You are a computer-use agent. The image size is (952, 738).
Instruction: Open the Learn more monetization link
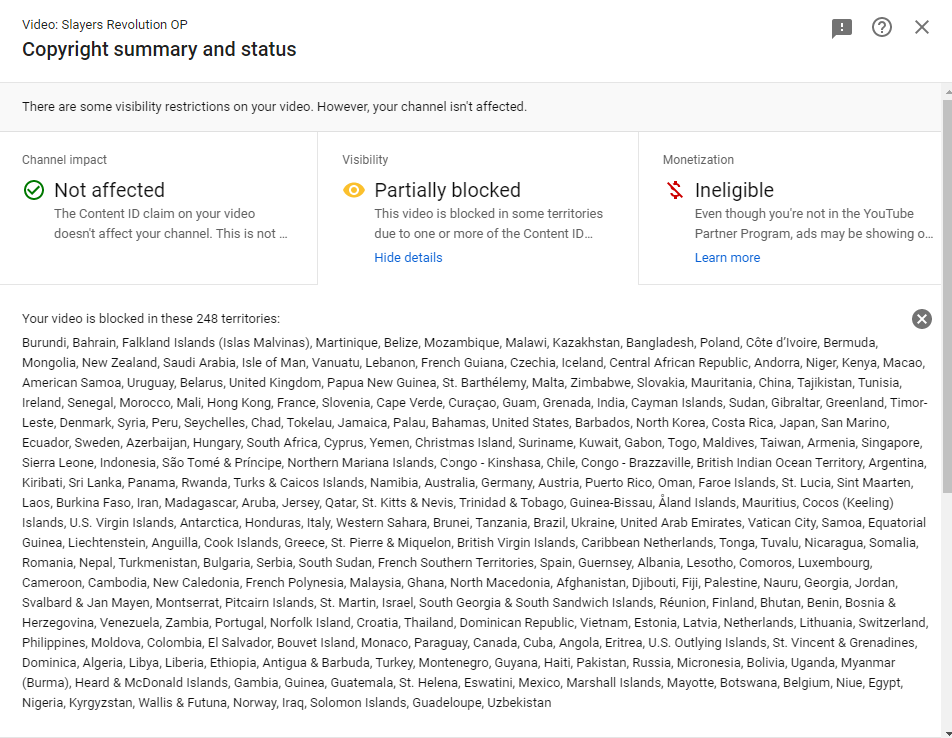pyautogui.click(x=727, y=258)
